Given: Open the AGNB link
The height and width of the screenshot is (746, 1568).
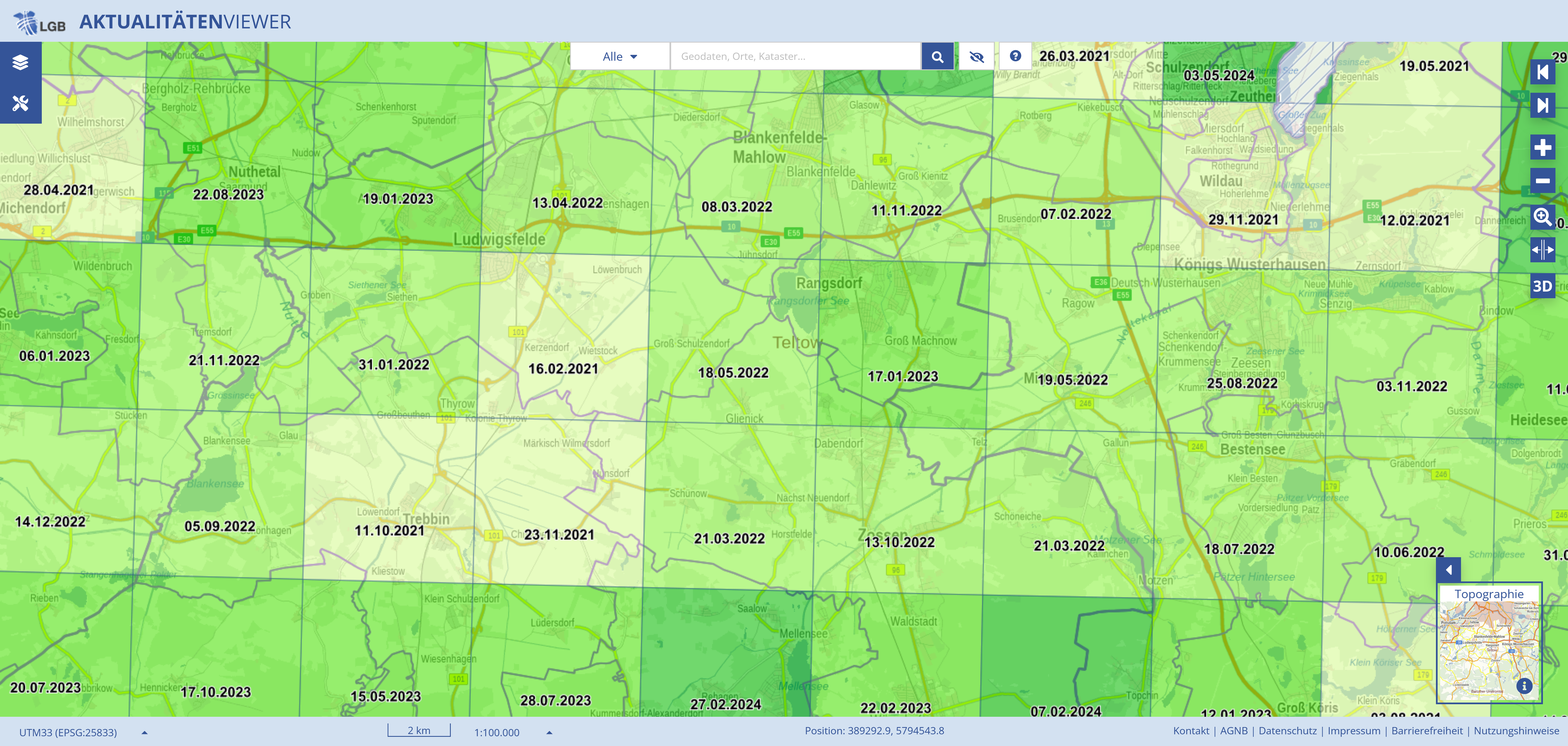Looking at the screenshot, I should (x=1234, y=731).
